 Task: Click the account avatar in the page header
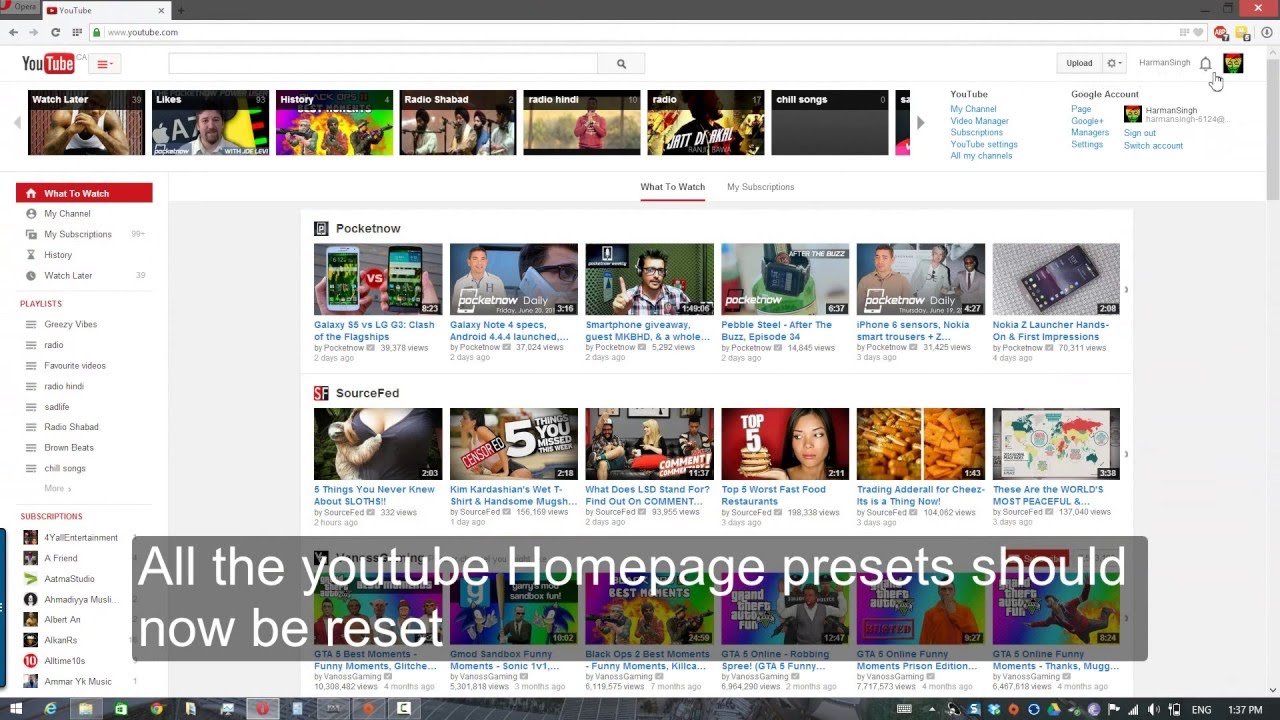click(x=1233, y=63)
